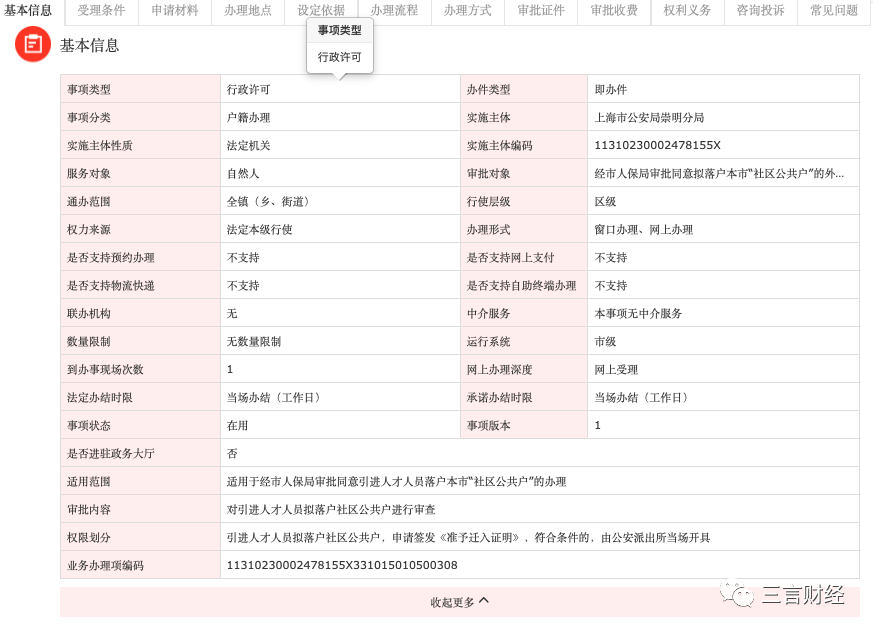Image resolution: width=873 pixels, height=633 pixels.
Task: Click the 无 value for 联办机构
Action: click(232, 313)
